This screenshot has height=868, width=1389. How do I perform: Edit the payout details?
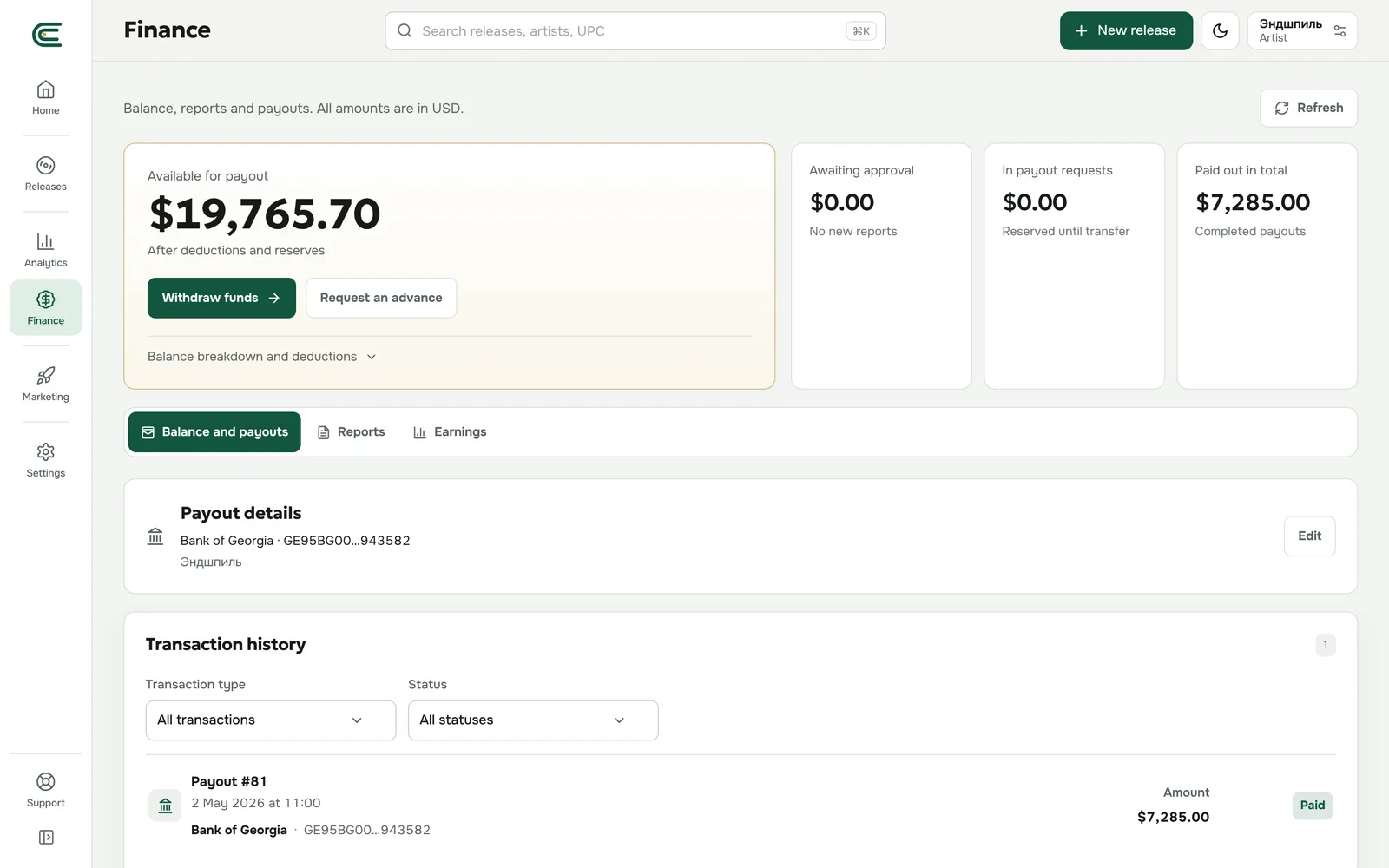pyautogui.click(x=1309, y=536)
